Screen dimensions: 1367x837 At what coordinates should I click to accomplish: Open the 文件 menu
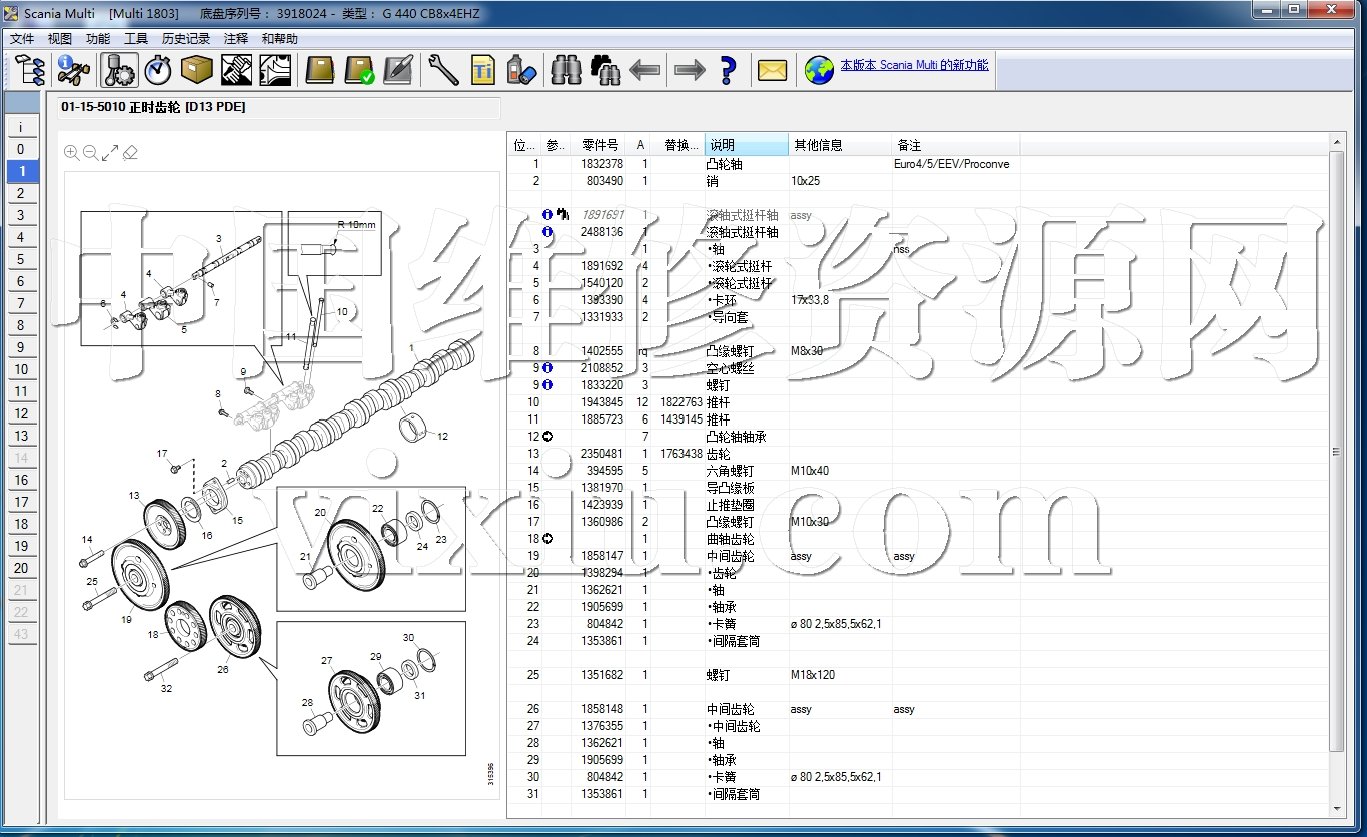(22, 39)
